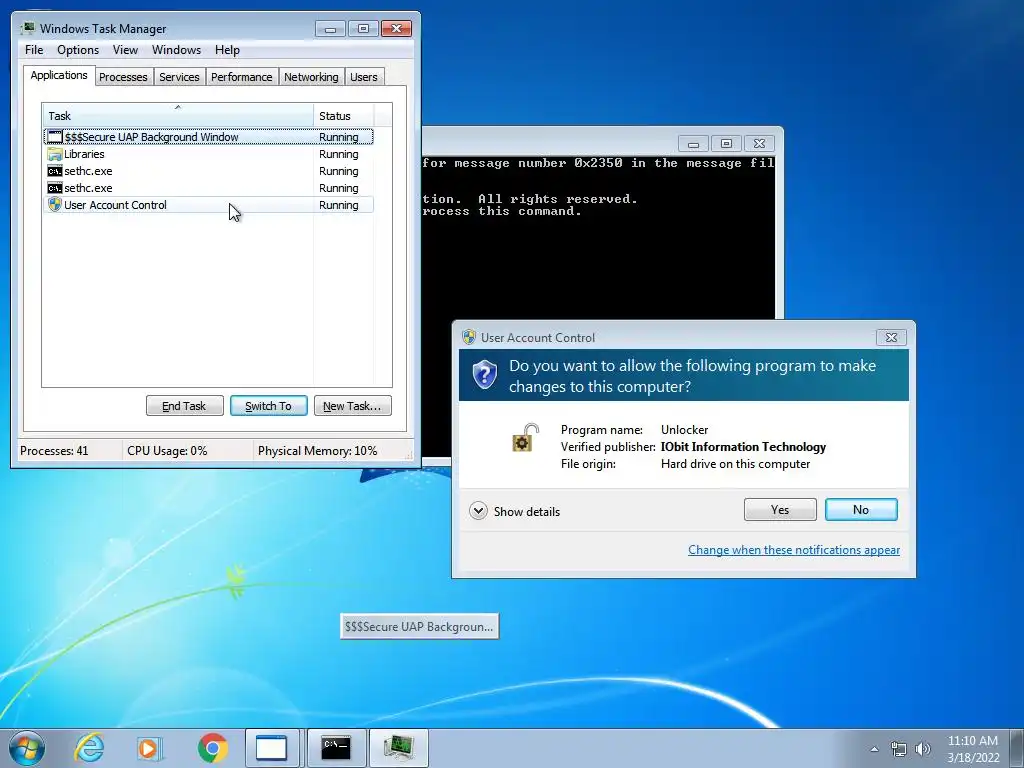
Task: Click No in the UAC dialog
Action: tap(861, 509)
